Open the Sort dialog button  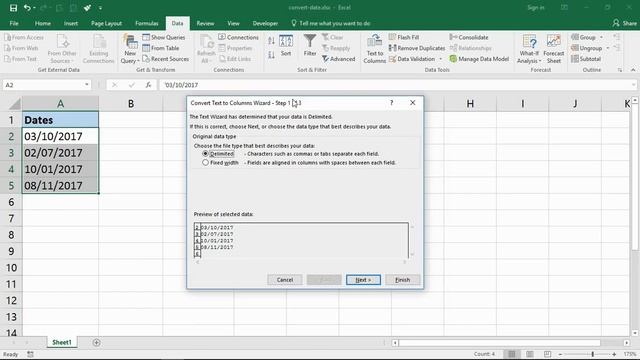pos(286,46)
